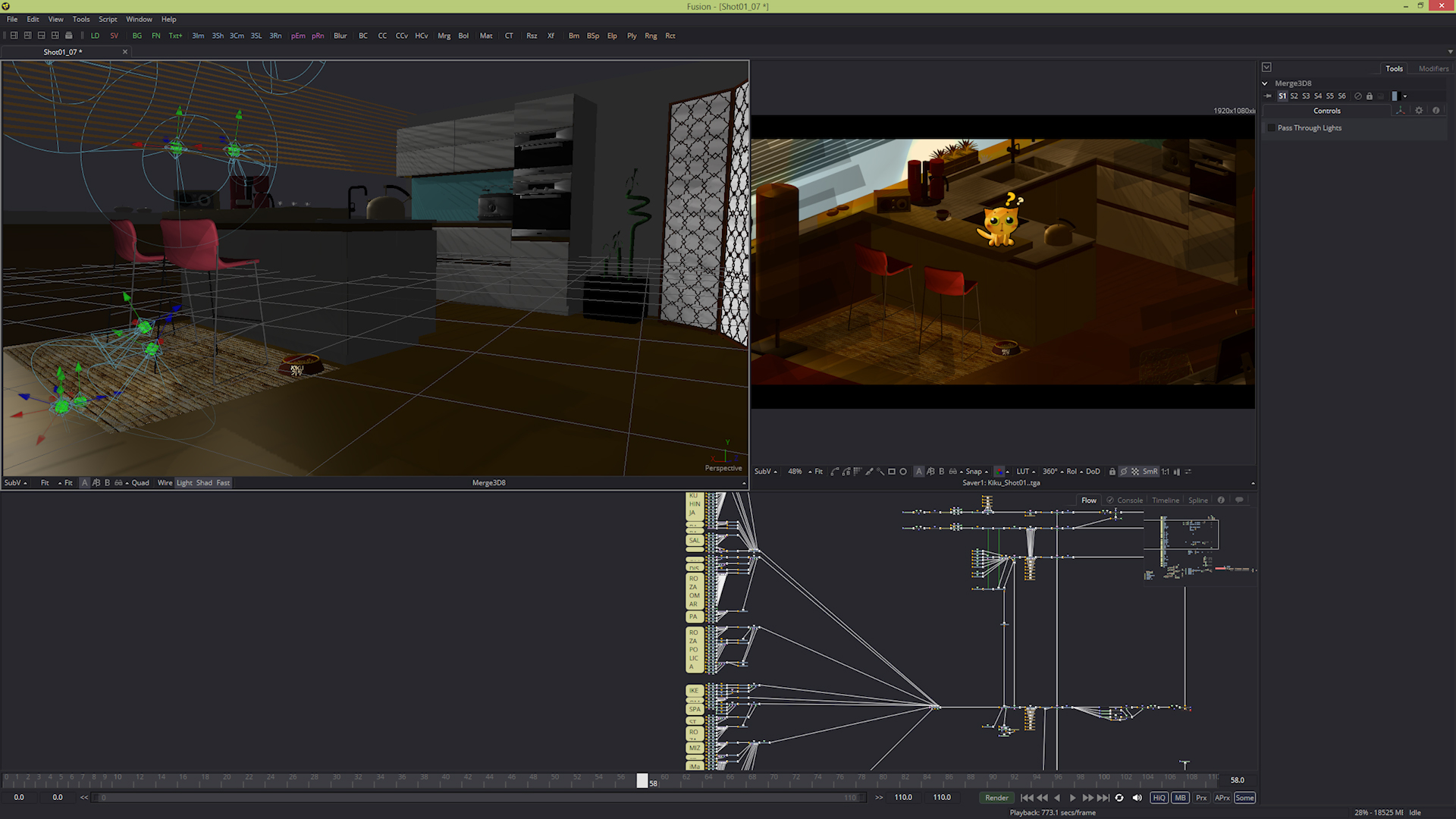Open SubV dropdown in left 3D viewer

tap(15, 483)
